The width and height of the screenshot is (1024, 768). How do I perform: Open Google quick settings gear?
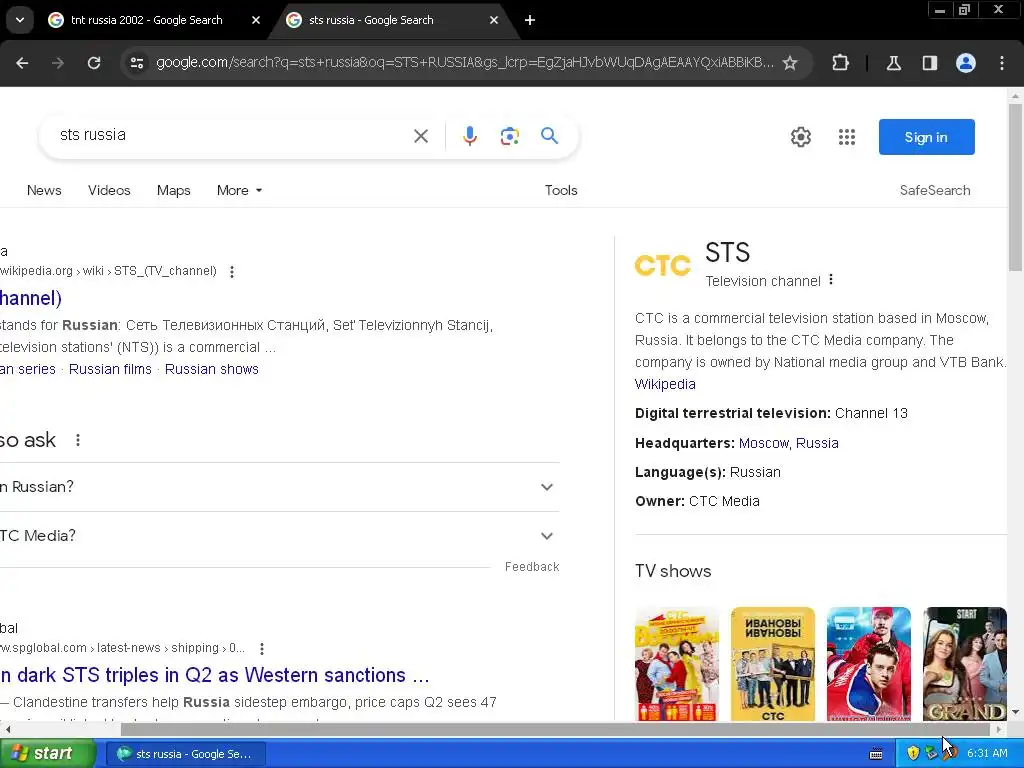tap(801, 136)
